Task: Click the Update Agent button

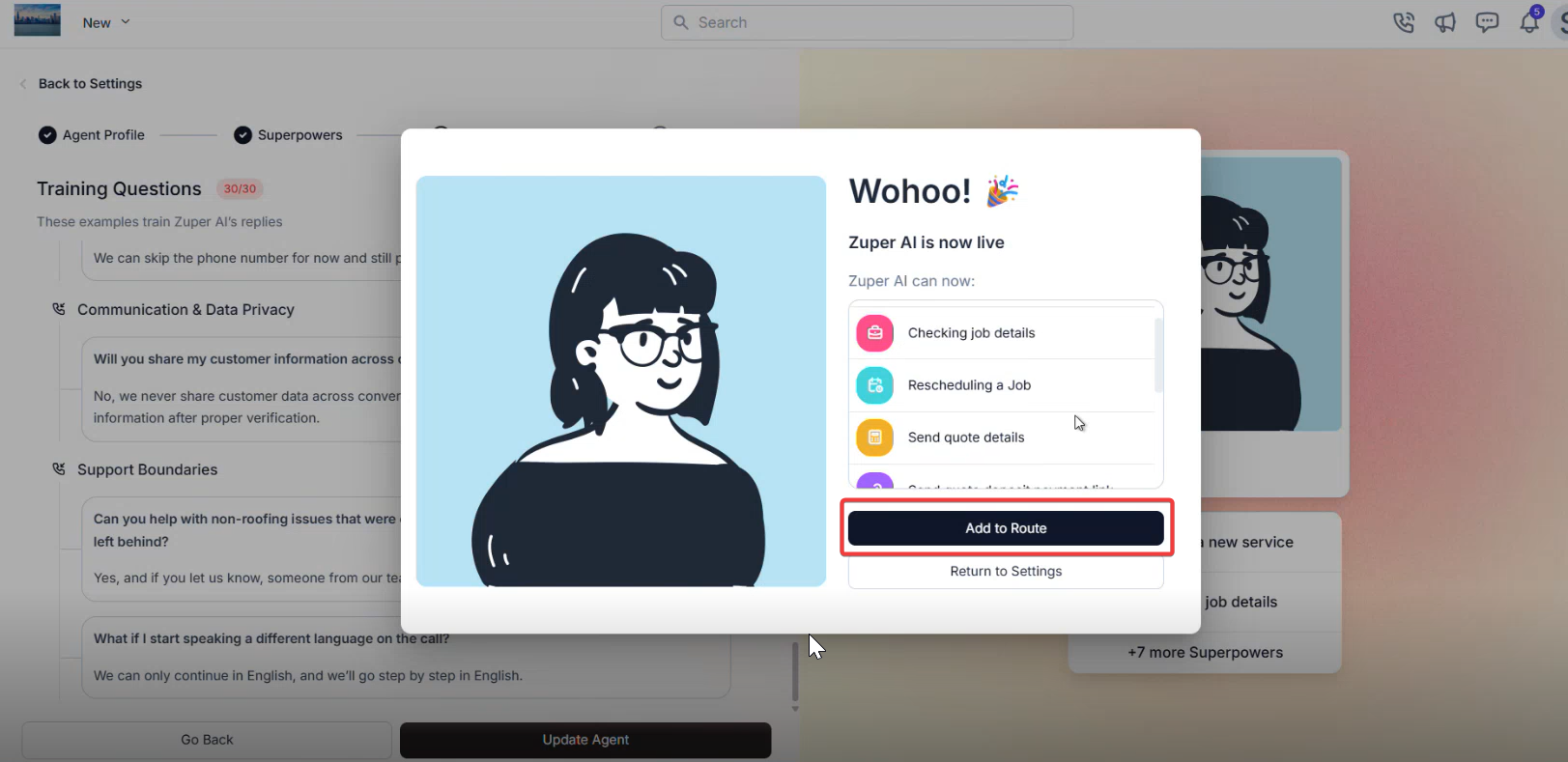Action: [585, 740]
